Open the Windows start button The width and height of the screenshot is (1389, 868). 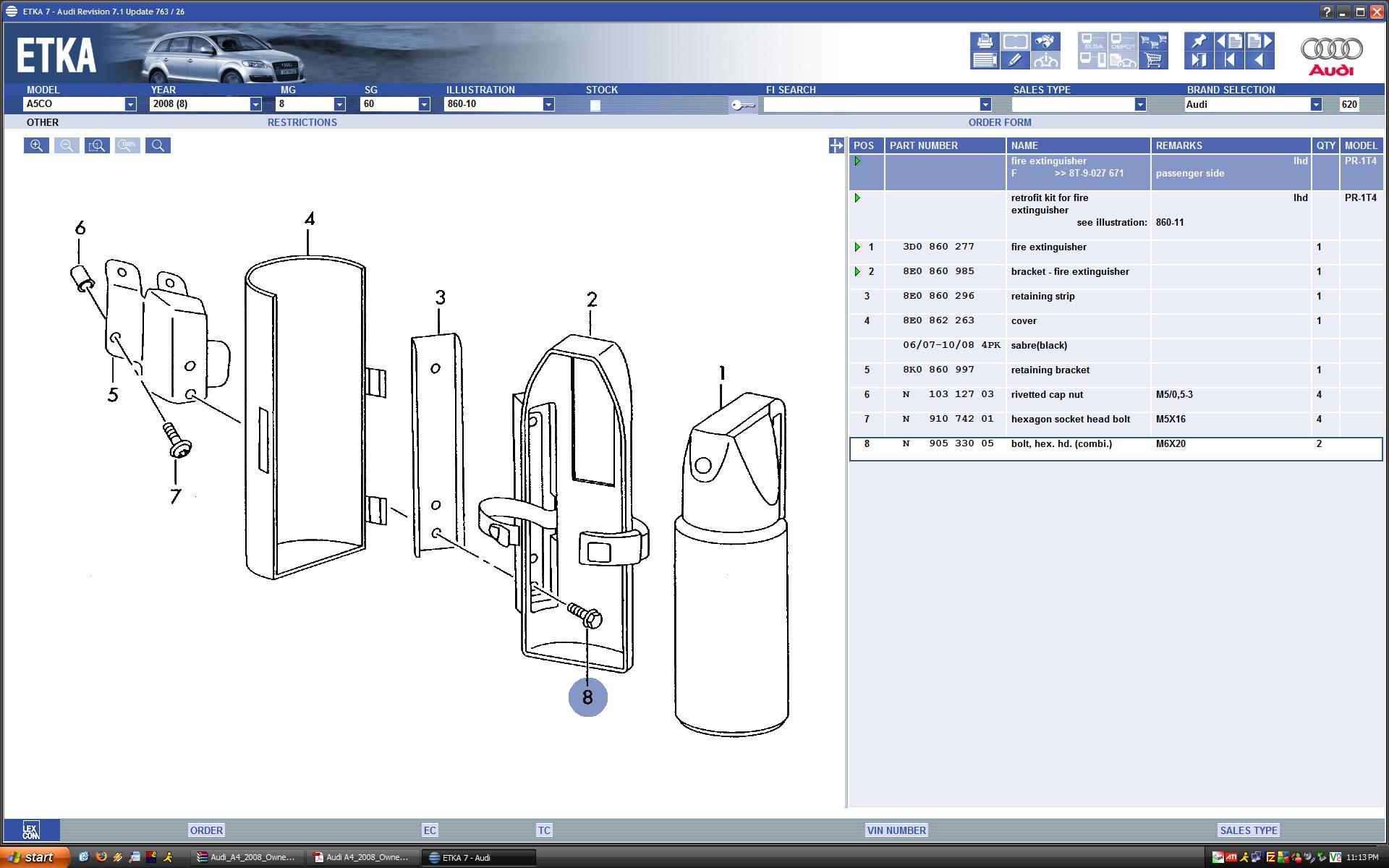[x=35, y=857]
